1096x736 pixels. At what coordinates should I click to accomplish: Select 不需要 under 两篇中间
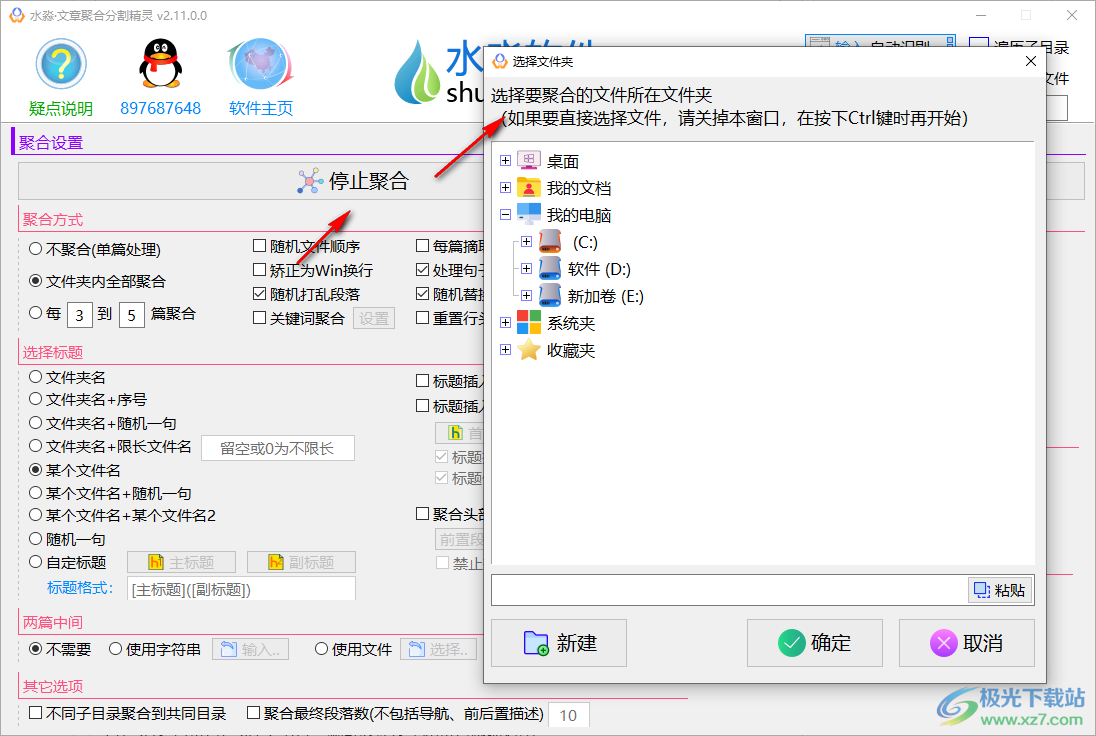(x=60, y=649)
